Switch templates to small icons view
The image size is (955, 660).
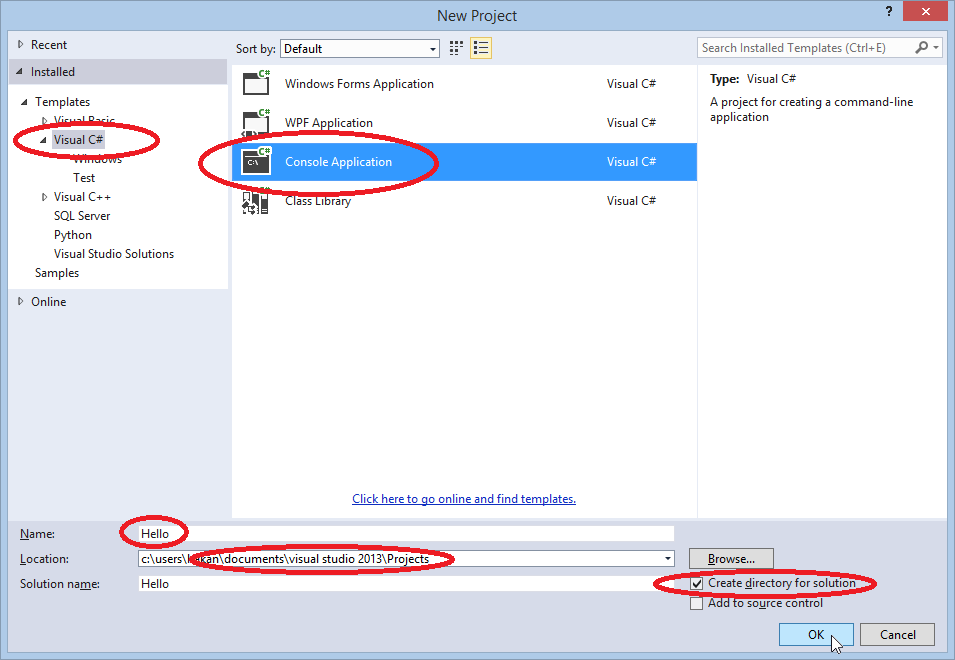(456, 48)
